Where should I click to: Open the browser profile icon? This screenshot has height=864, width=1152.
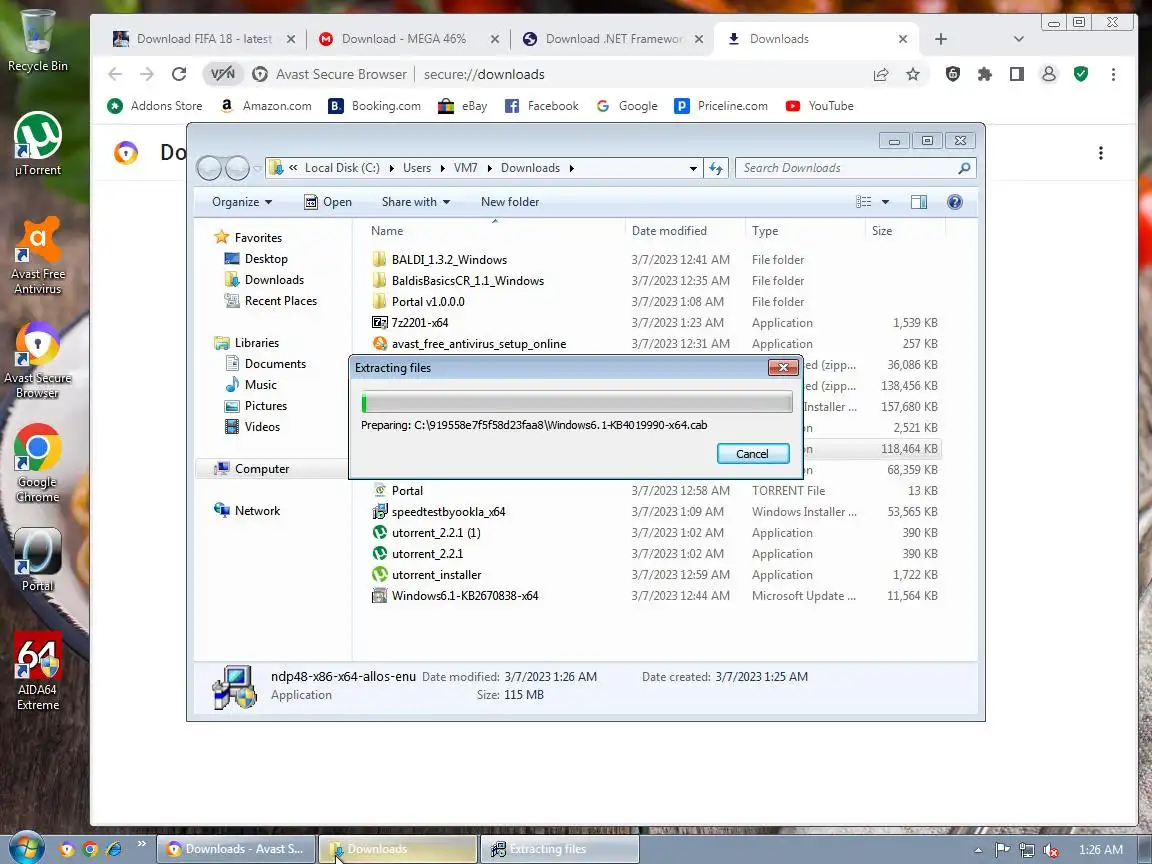1049,74
